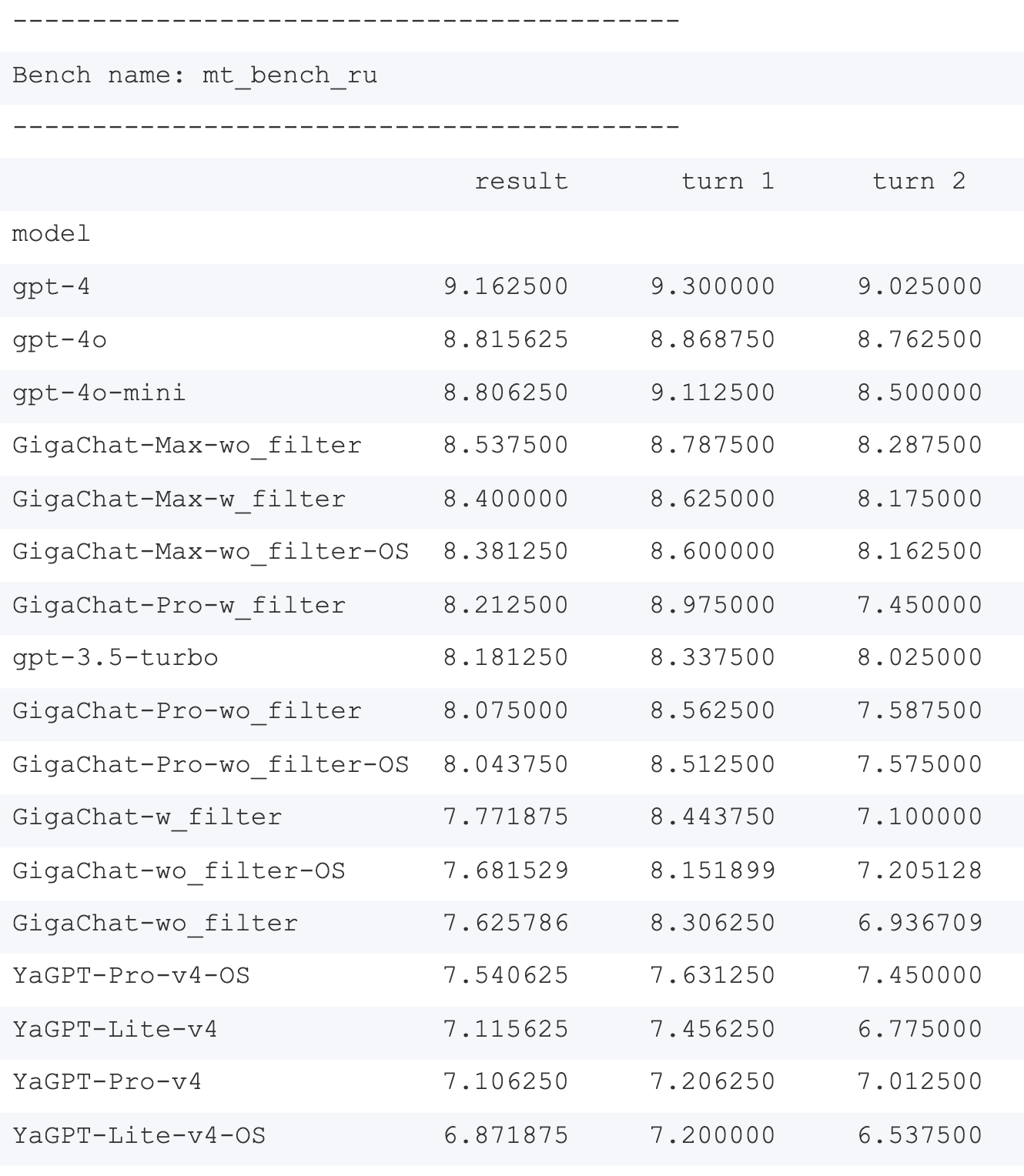1024x1176 pixels.
Task: Click turn 2 value 7.012500
Action: tap(920, 1083)
